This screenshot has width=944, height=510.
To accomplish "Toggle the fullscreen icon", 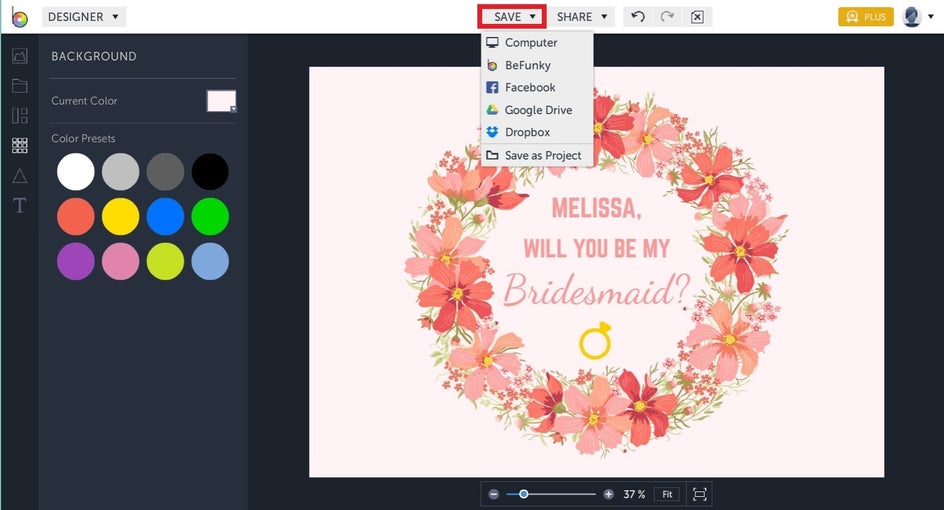I will [700, 494].
